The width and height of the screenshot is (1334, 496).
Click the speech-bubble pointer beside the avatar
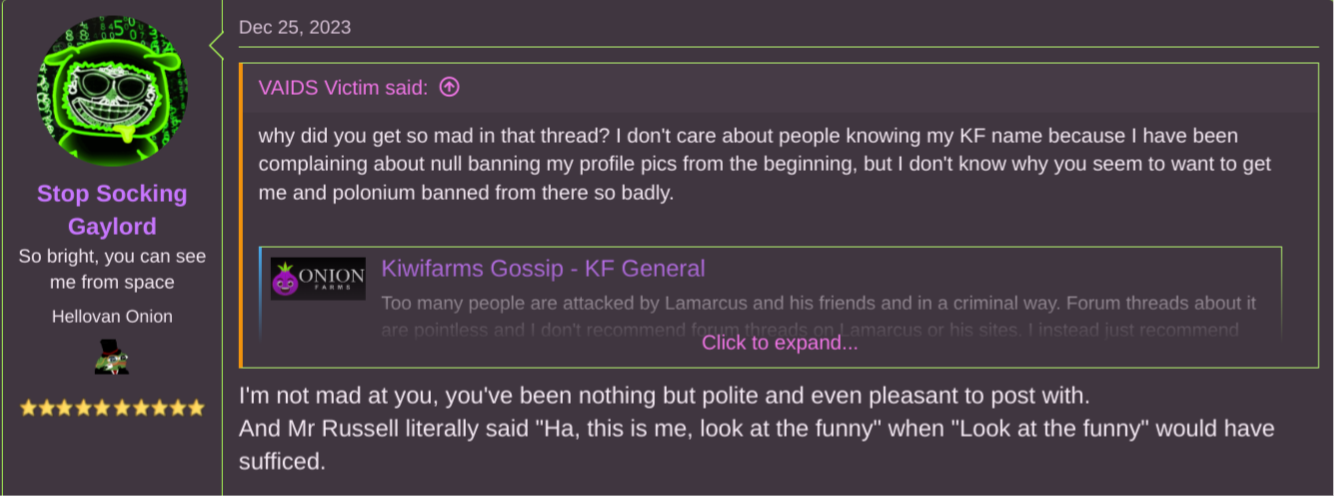pos(216,44)
